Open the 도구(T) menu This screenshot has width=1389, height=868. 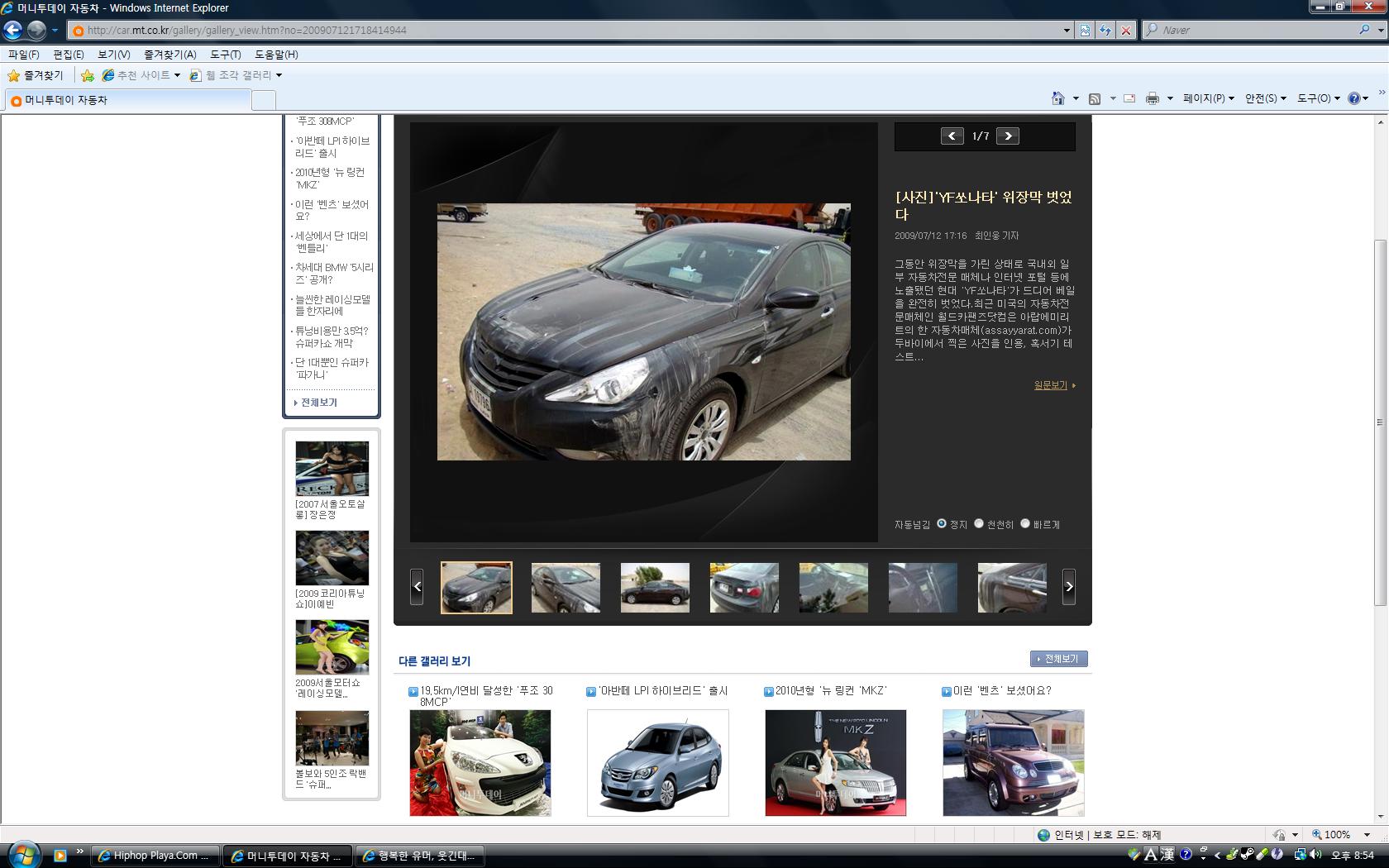point(225,55)
